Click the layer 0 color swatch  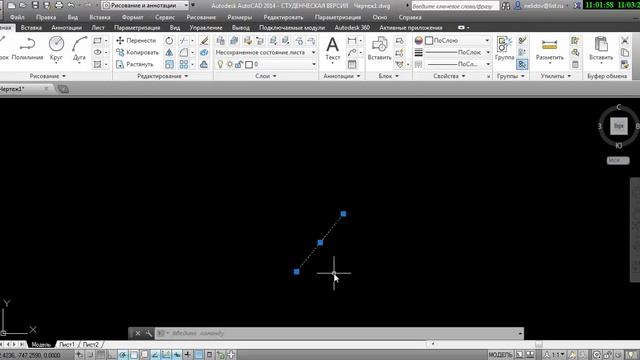[x=249, y=64]
